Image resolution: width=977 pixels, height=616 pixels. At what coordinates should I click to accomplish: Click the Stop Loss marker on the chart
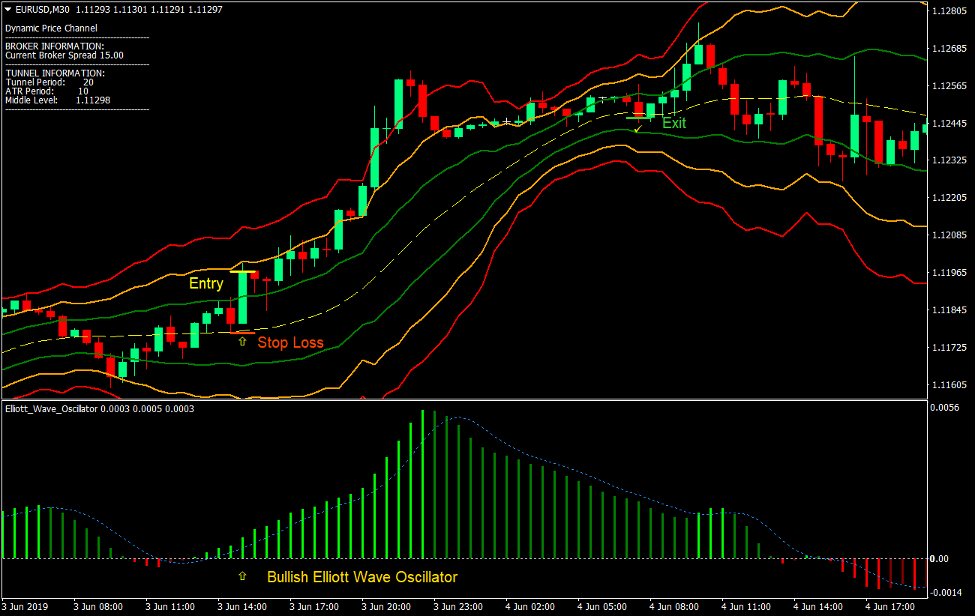coord(290,342)
